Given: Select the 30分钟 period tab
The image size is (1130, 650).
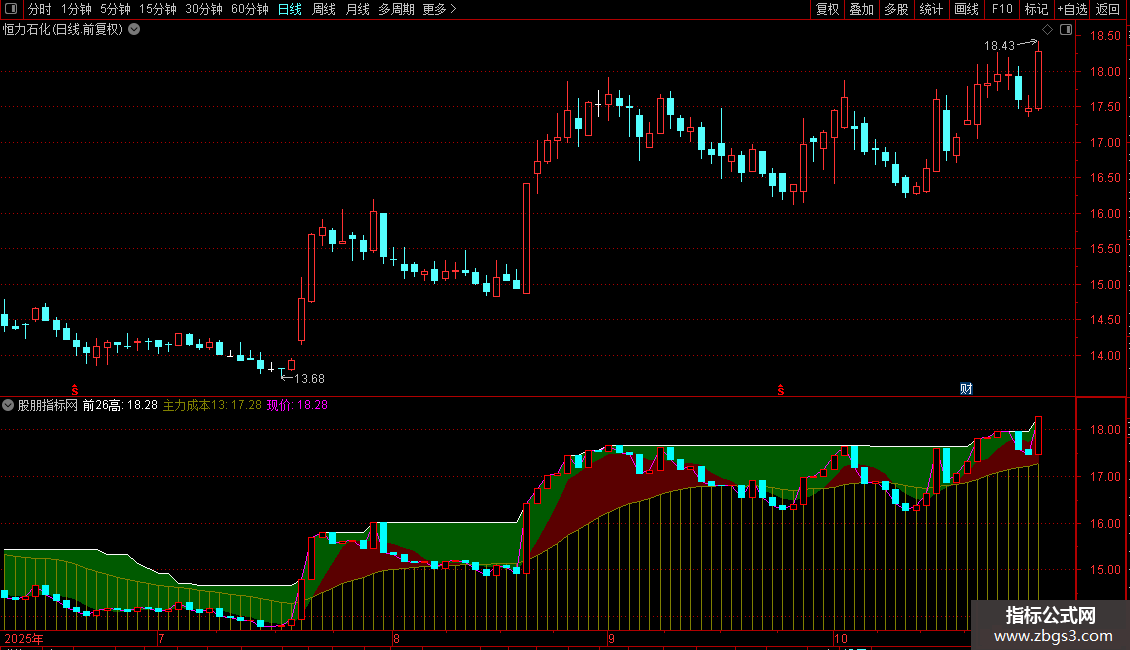Looking at the screenshot, I should 204,9.
